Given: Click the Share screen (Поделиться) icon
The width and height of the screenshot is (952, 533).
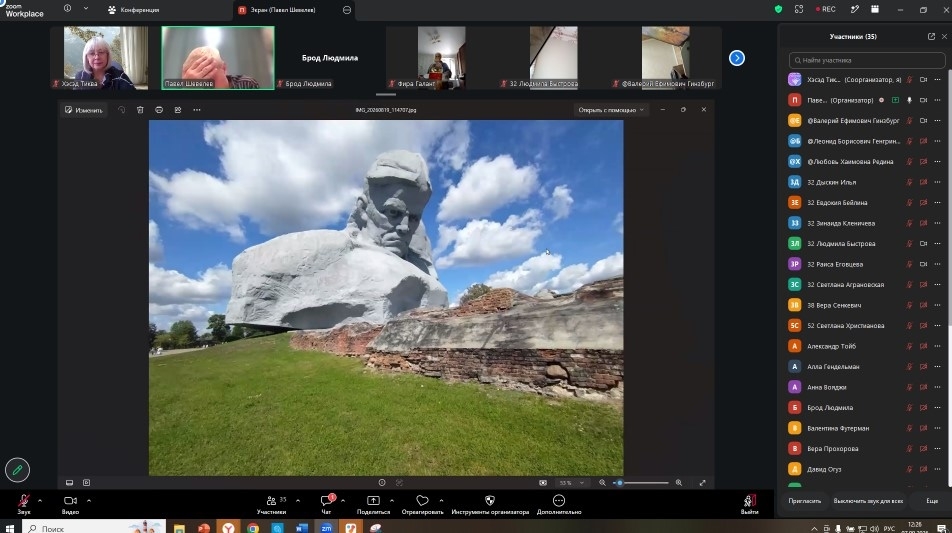Looking at the screenshot, I should pos(373,501).
